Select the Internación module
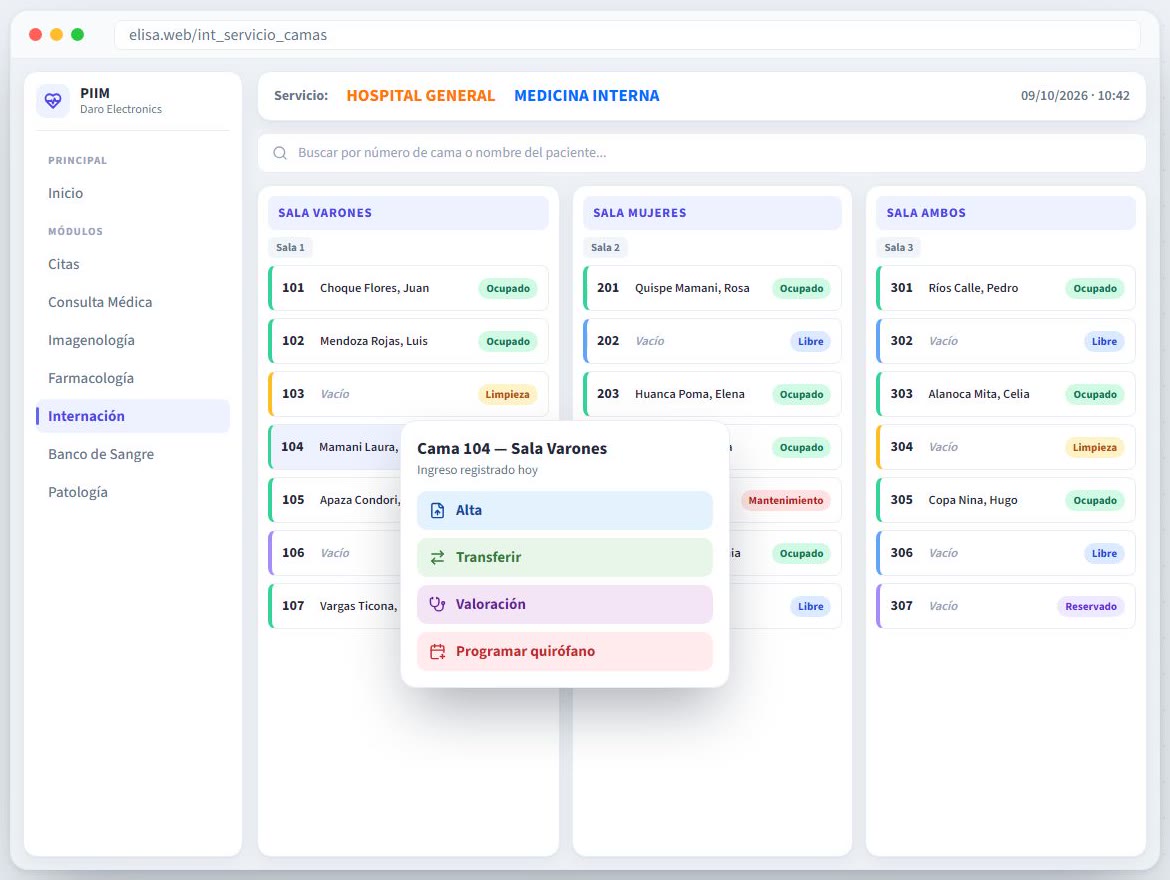1170x880 pixels. pyautogui.click(x=133, y=416)
